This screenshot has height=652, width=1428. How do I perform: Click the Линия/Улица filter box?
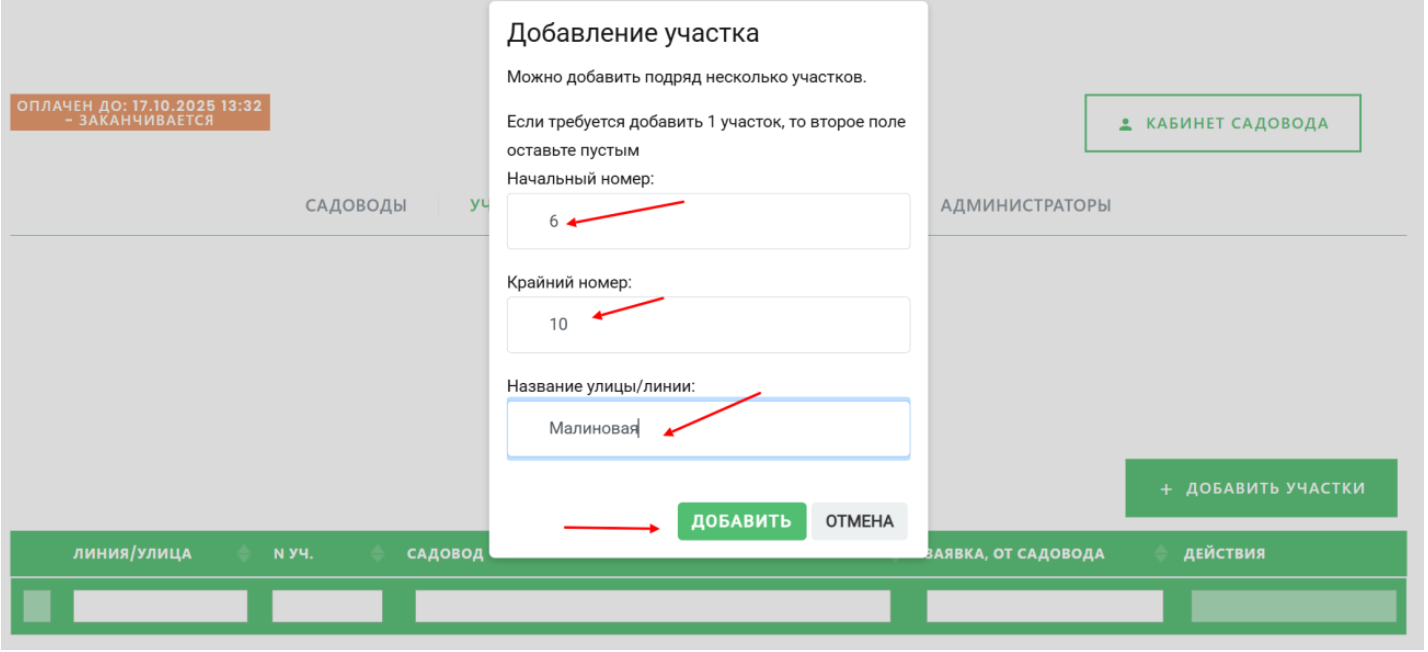click(x=160, y=606)
